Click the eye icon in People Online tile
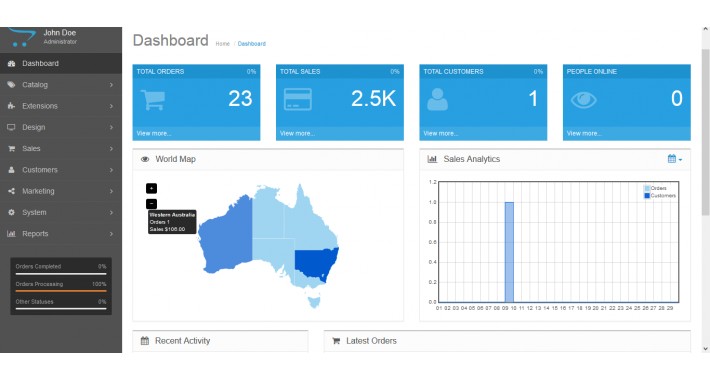This screenshot has height=380, width=710. (x=584, y=100)
